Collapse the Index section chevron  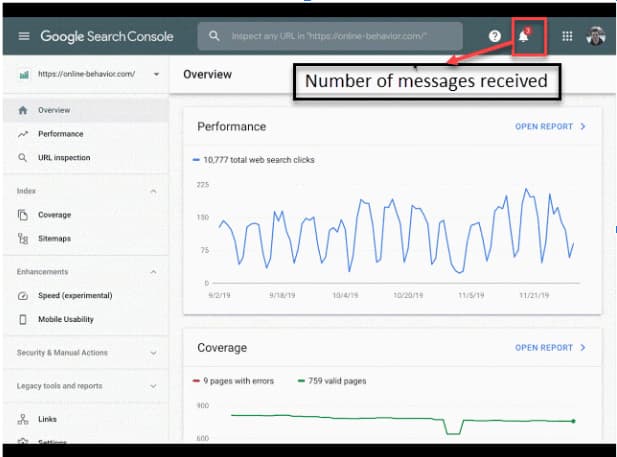coord(153,191)
